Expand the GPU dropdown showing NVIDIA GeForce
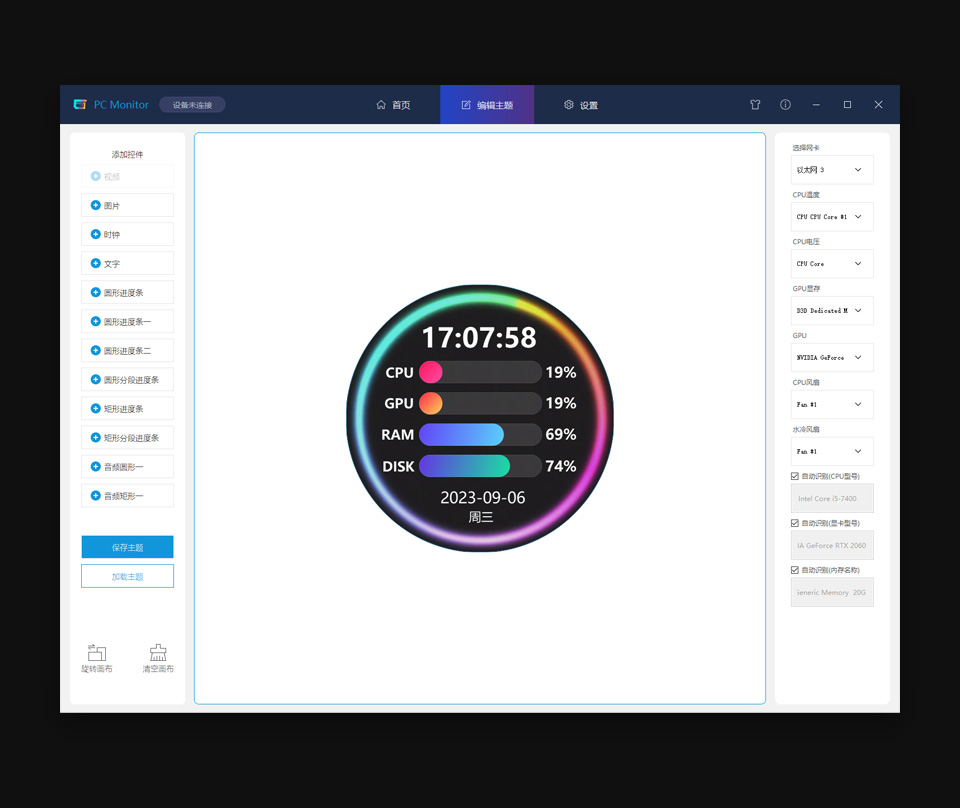 (832, 357)
